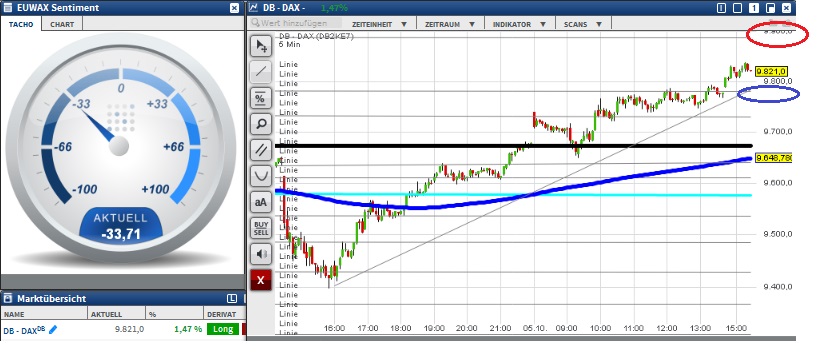Click the green Long derivative button
The image size is (831, 364).
(x=223, y=329)
